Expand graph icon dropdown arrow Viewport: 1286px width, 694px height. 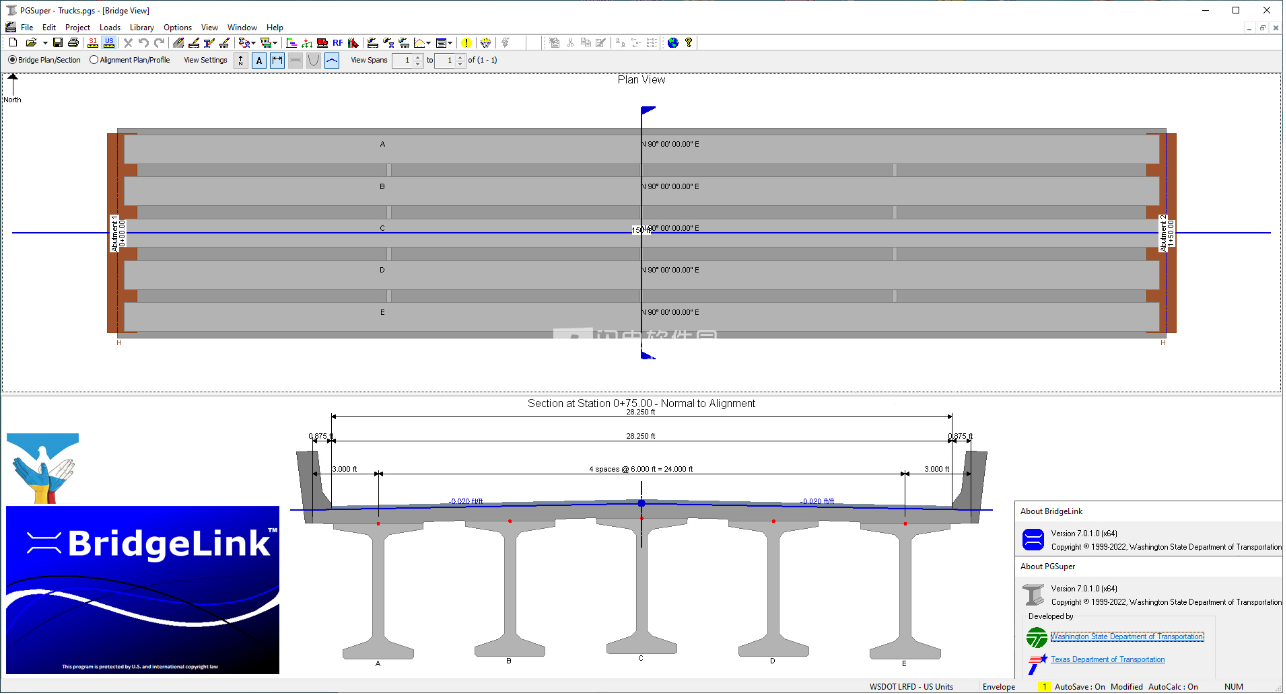(x=429, y=43)
